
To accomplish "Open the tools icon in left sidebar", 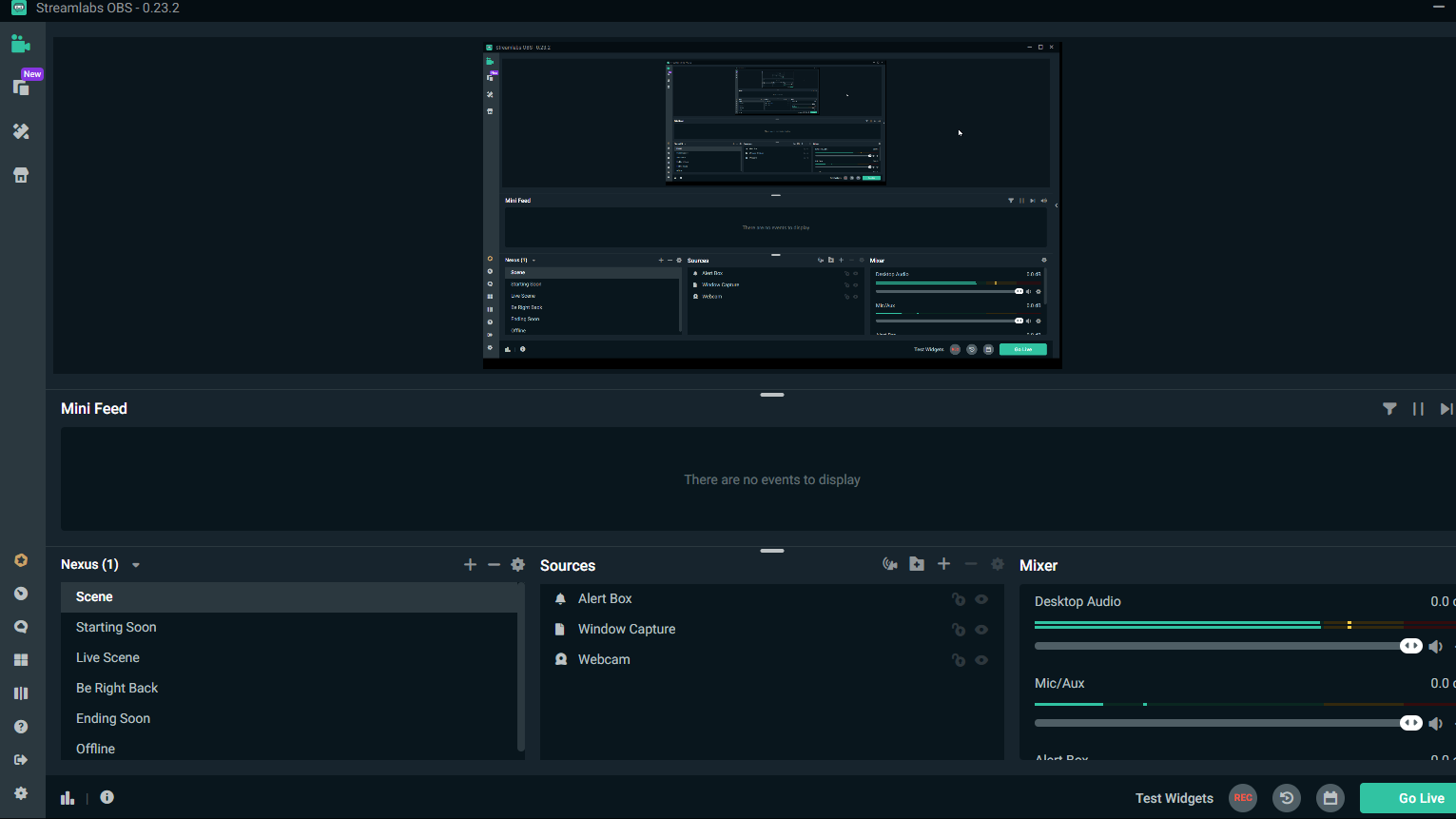I will tap(21, 131).
